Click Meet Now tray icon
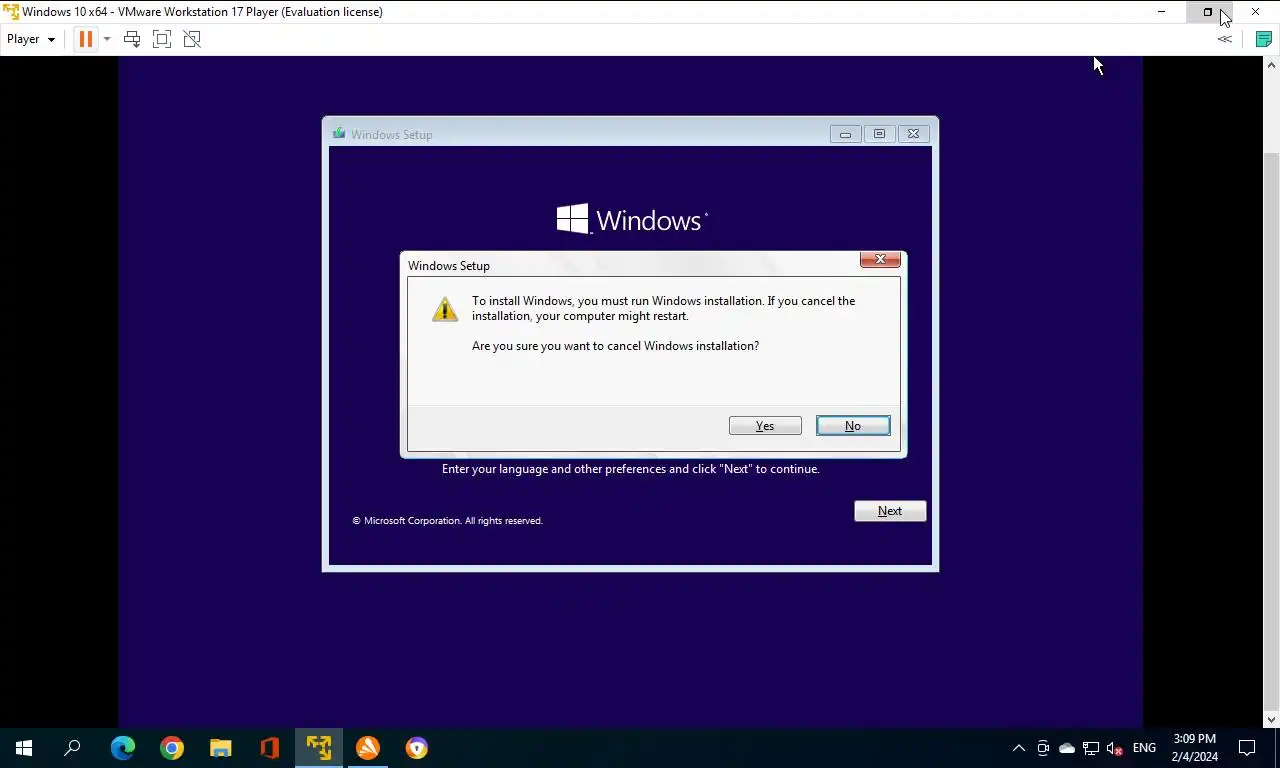Image resolution: width=1280 pixels, height=768 pixels. click(1043, 748)
